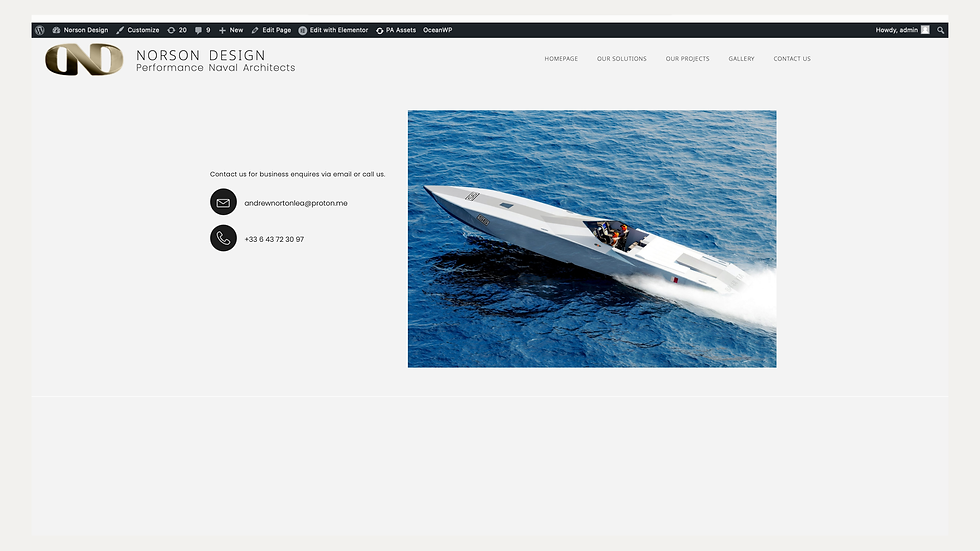This screenshot has width=980, height=551.
Task: Click Edit with Elementor
Action: [x=333, y=30]
